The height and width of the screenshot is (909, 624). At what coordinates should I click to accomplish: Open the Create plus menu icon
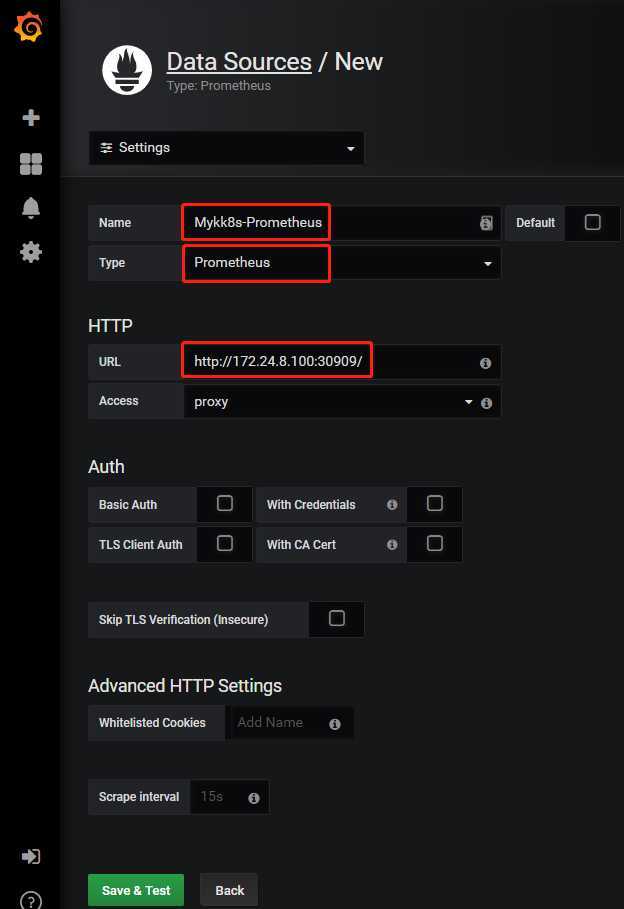[31, 118]
